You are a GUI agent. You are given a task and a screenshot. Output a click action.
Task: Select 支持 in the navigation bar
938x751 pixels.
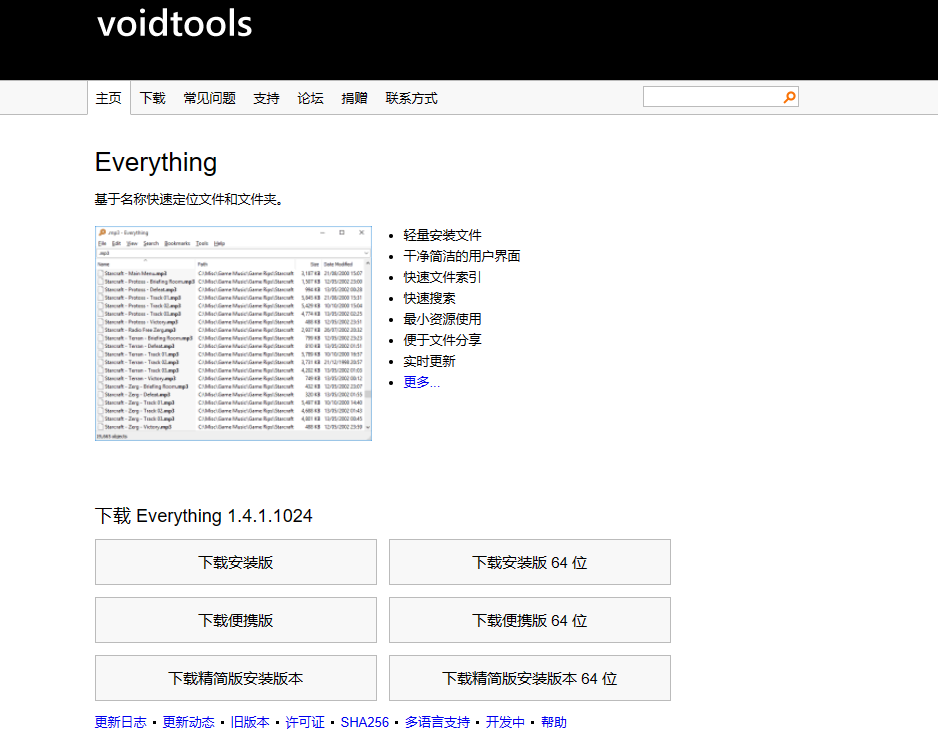pos(266,98)
